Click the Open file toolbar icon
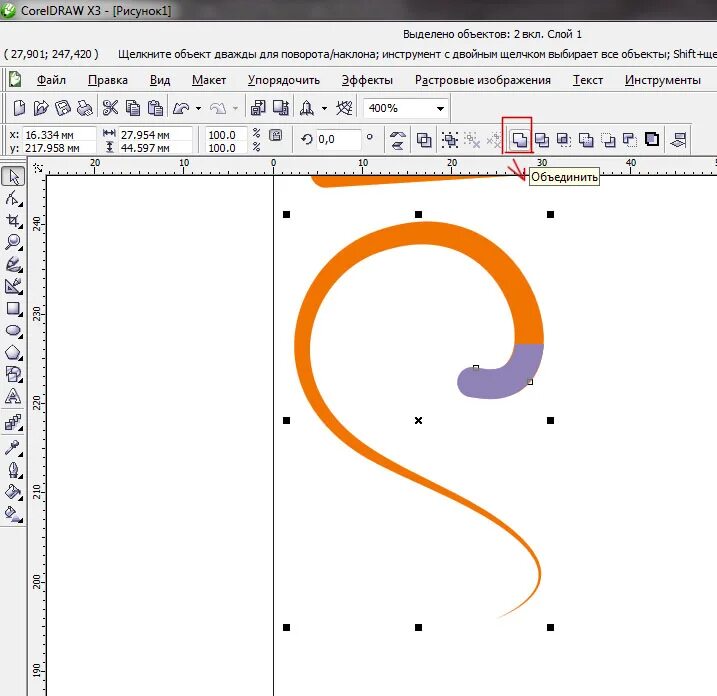 [x=41, y=108]
